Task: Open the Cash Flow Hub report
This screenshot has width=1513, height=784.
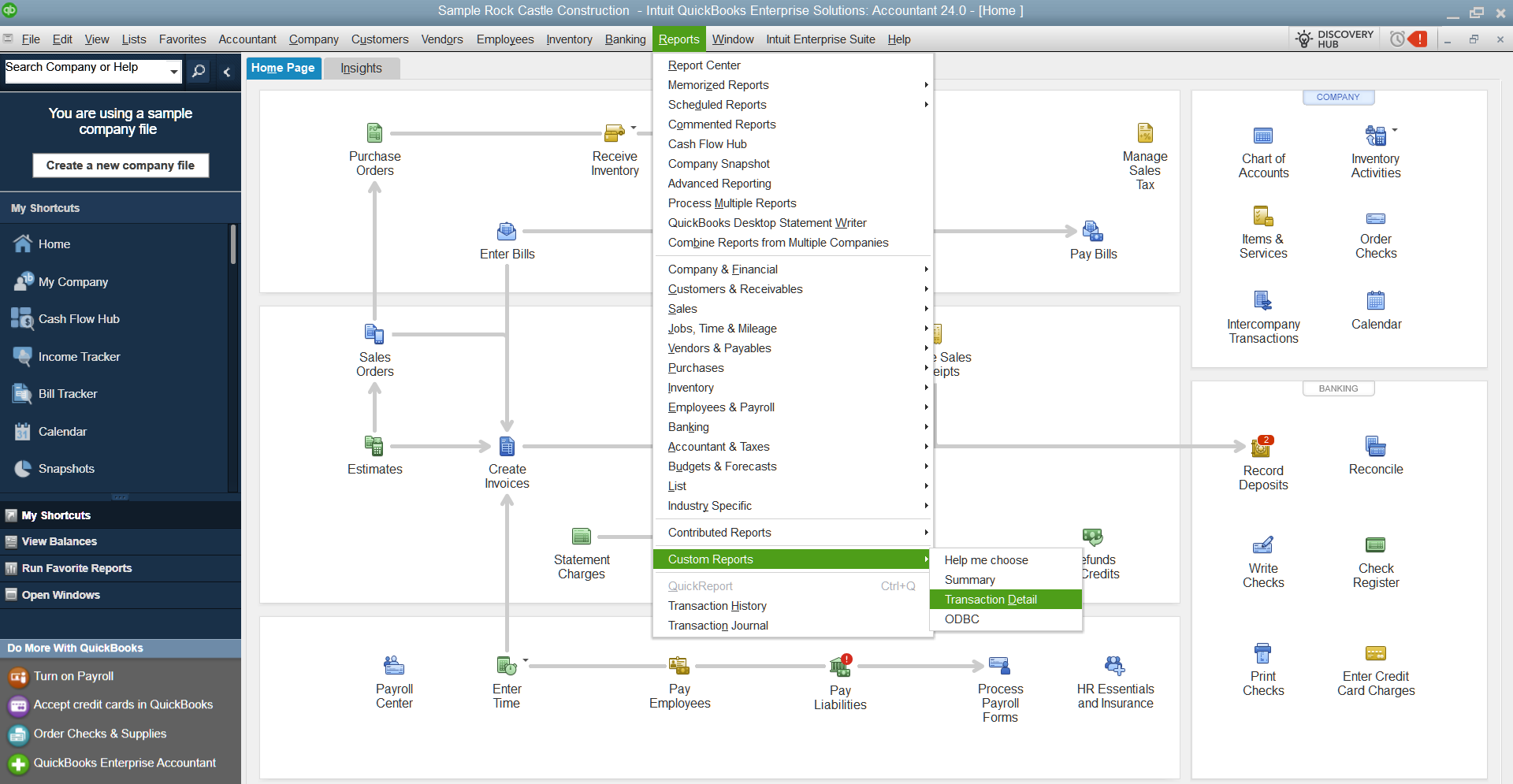Action: pyautogui.click(x=793, y=144)
